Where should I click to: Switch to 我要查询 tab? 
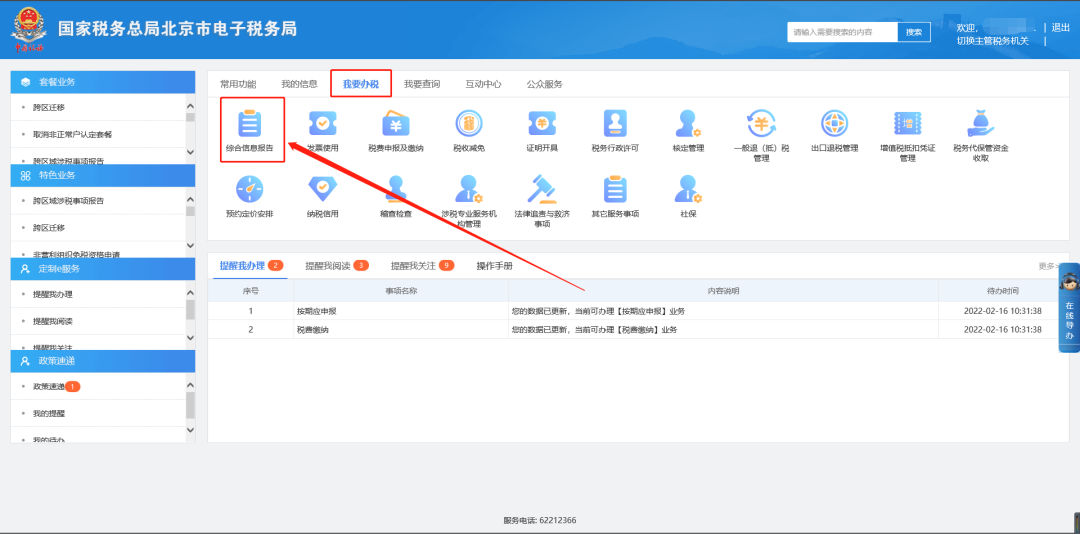tap(421, 84)
